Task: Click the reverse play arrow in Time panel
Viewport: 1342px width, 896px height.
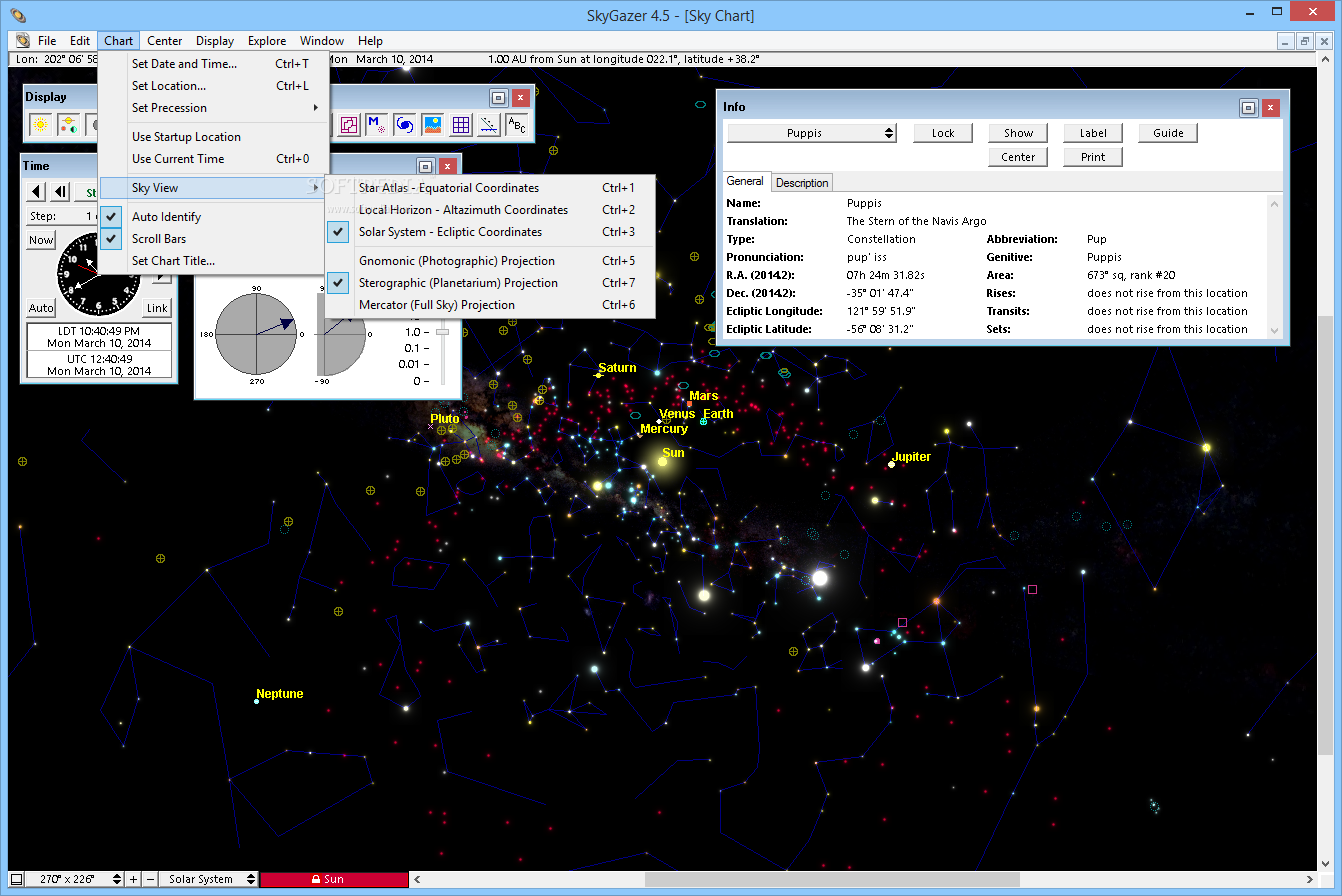Action: 37,191
